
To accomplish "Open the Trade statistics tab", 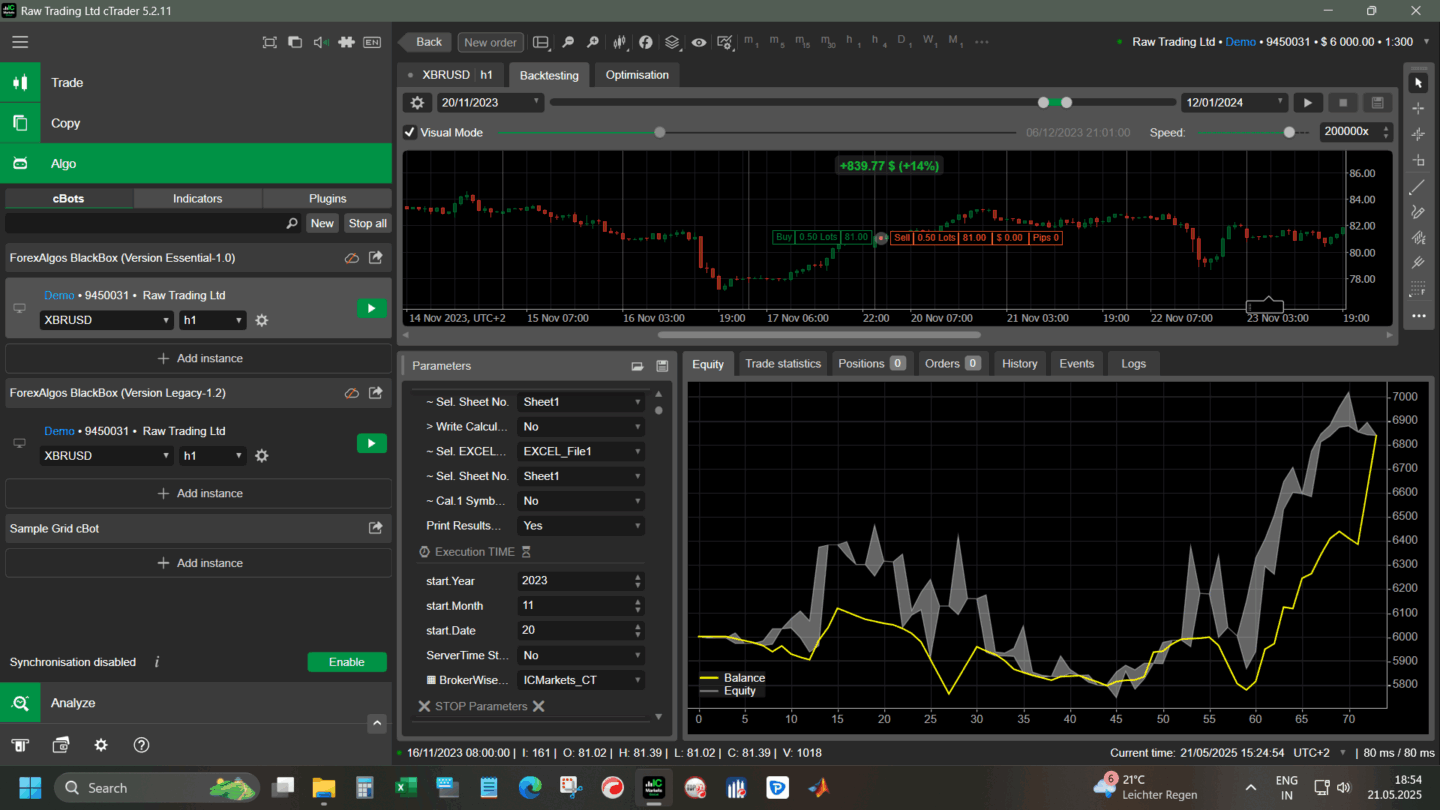I will coord(782,364).
